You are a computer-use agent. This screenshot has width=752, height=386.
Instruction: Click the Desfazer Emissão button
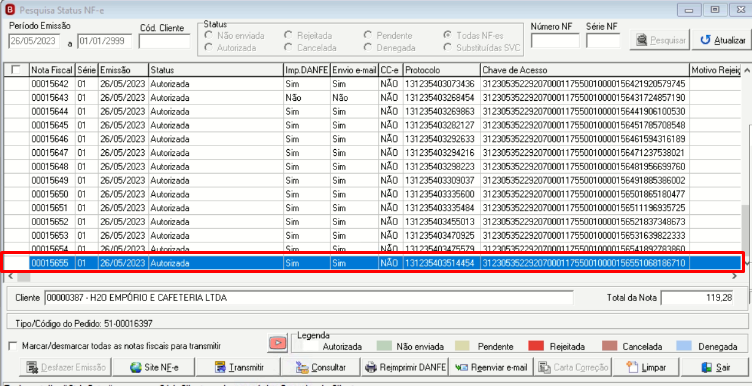click(x=66, y=368)
